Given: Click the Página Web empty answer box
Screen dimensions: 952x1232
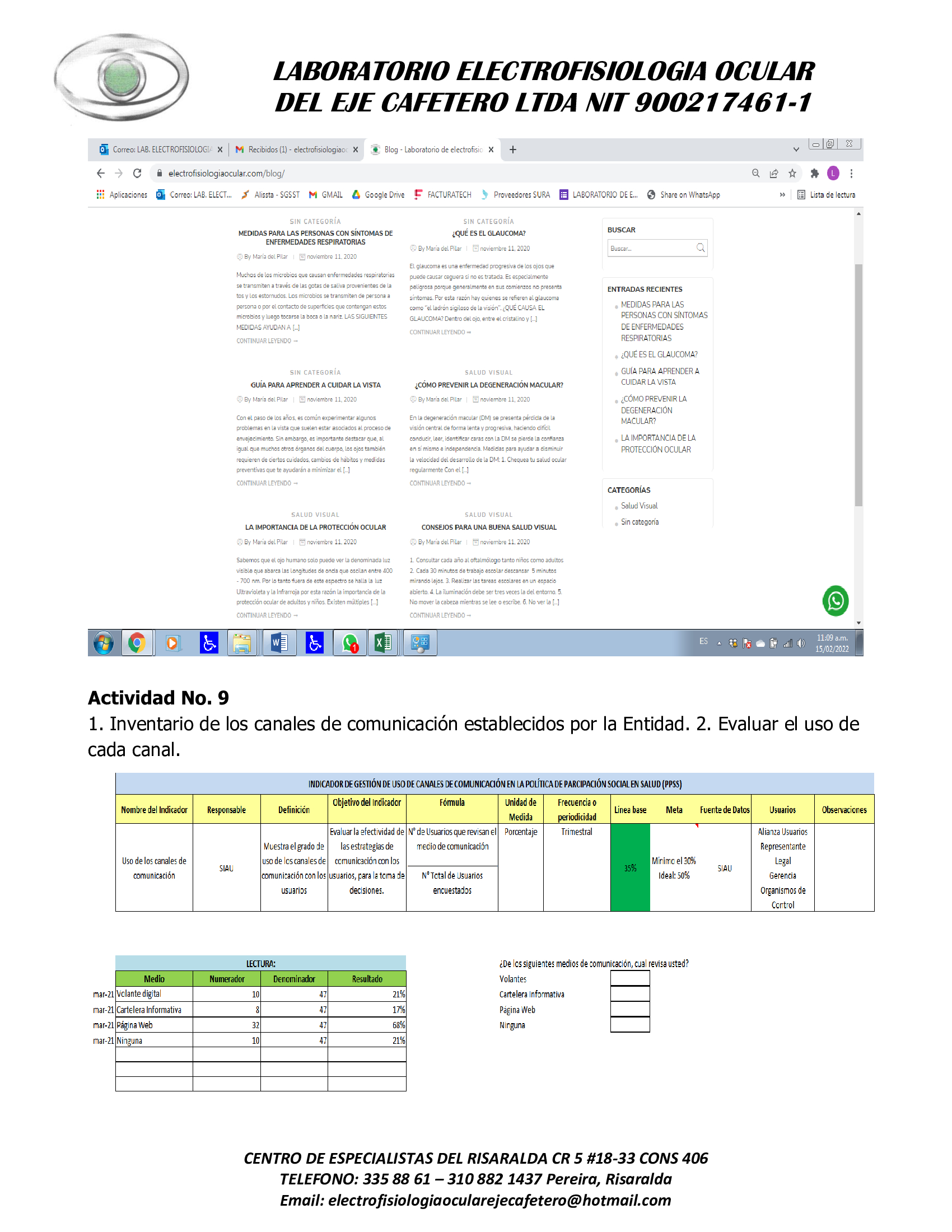Looking at the screenshot, I should 630,1009.
